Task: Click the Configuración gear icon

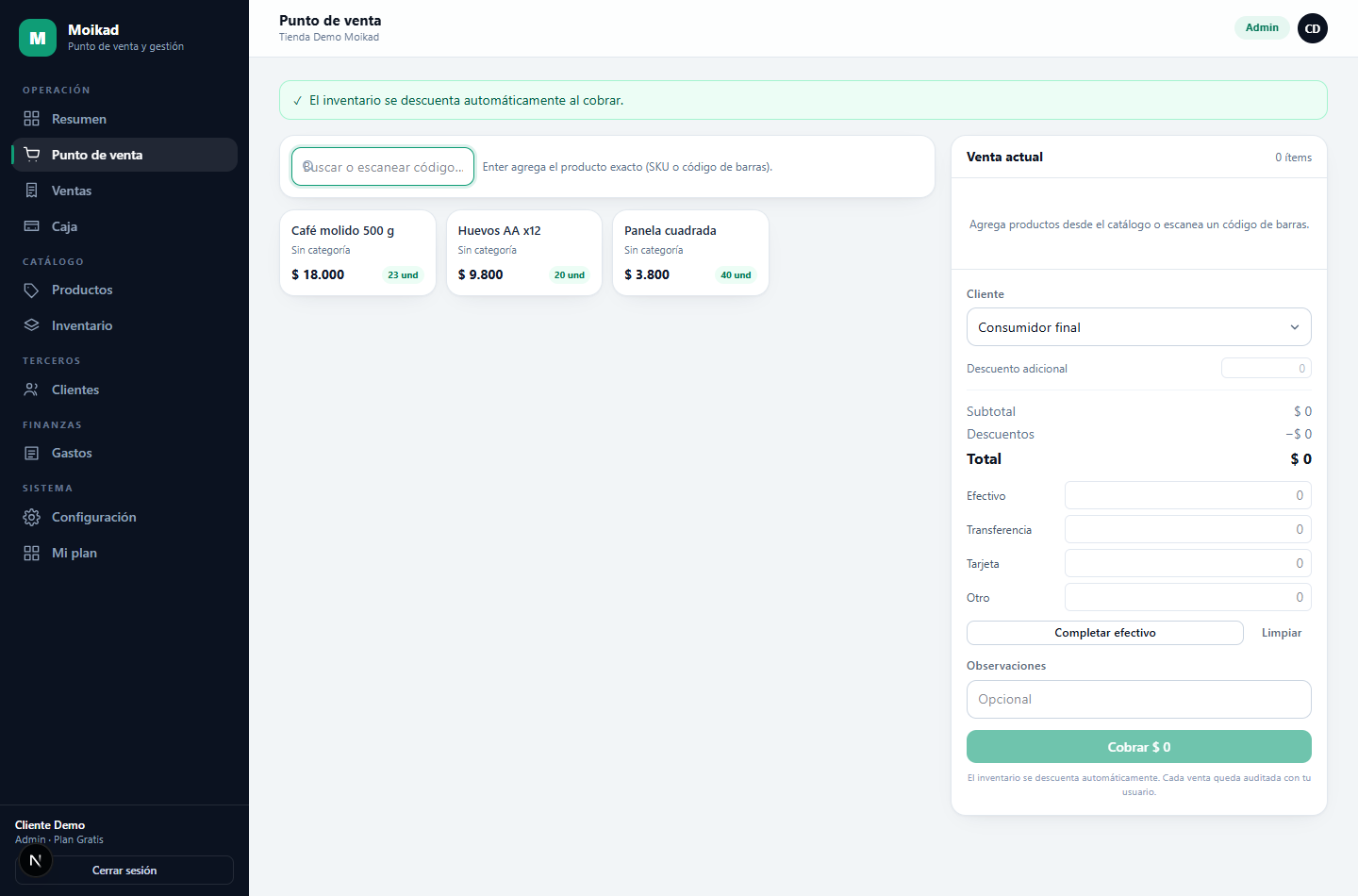Action: (32, 517)
